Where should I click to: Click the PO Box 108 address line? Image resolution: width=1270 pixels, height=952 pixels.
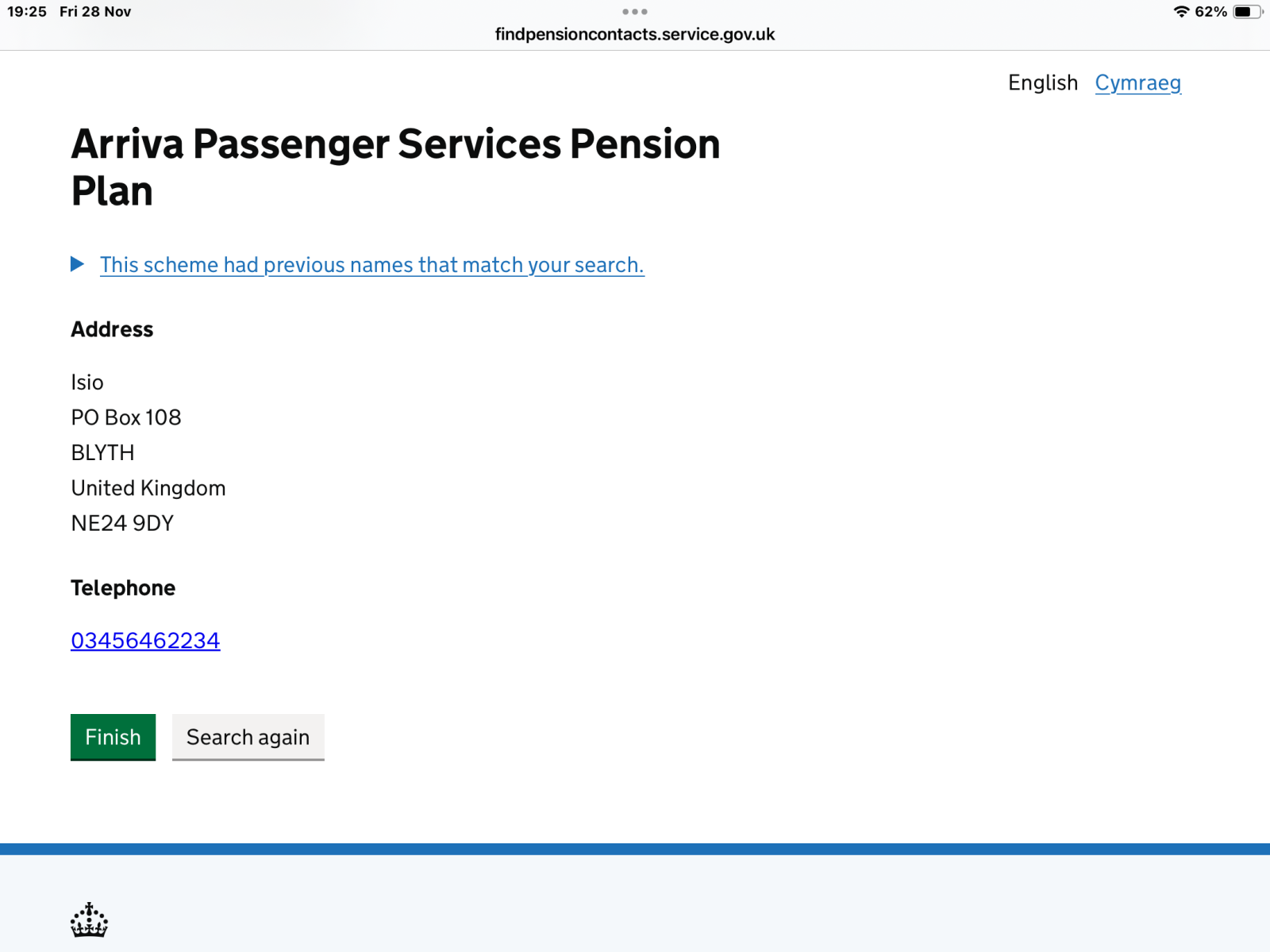126,417
